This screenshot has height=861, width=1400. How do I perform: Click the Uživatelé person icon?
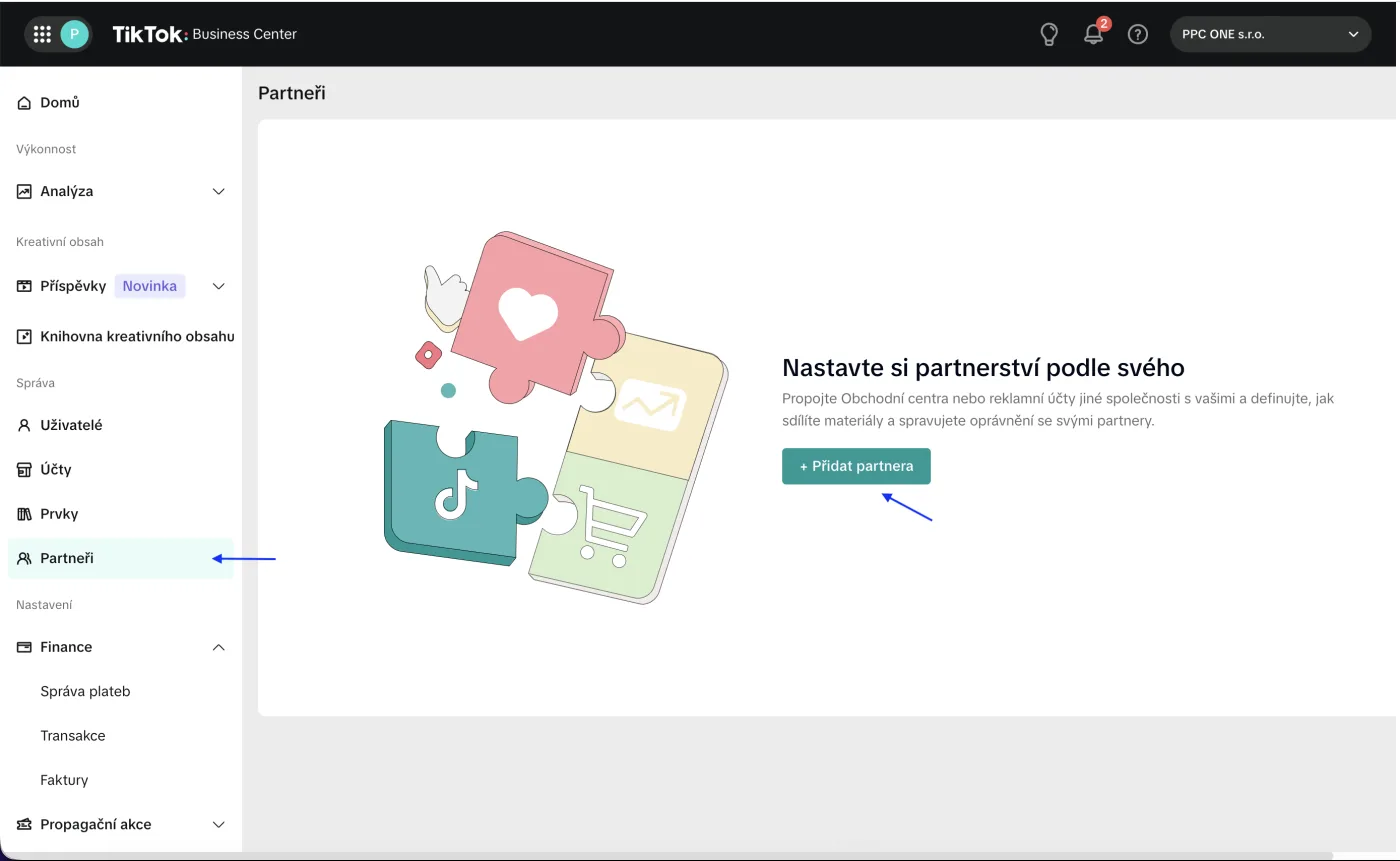pyautogui.click(x=25, y=425)
